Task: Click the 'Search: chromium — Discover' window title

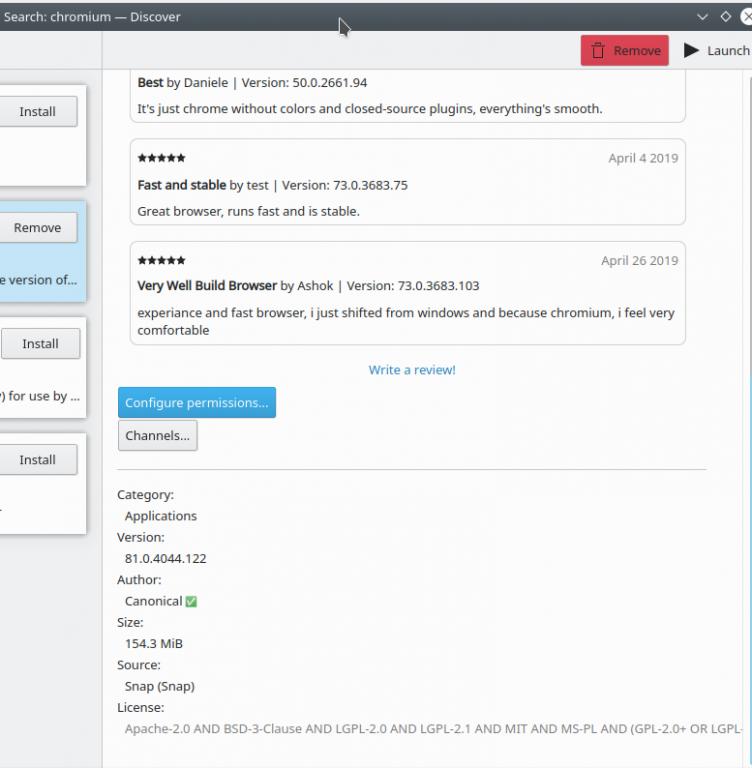Action: (92, 17)
